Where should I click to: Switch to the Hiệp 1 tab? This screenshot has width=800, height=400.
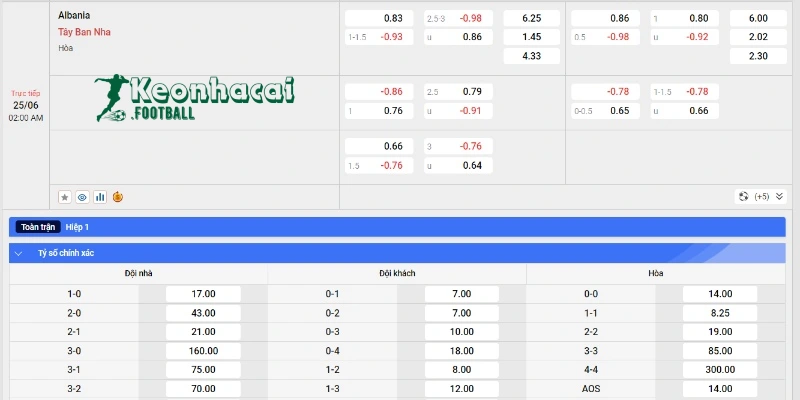[x=78, y=227]
